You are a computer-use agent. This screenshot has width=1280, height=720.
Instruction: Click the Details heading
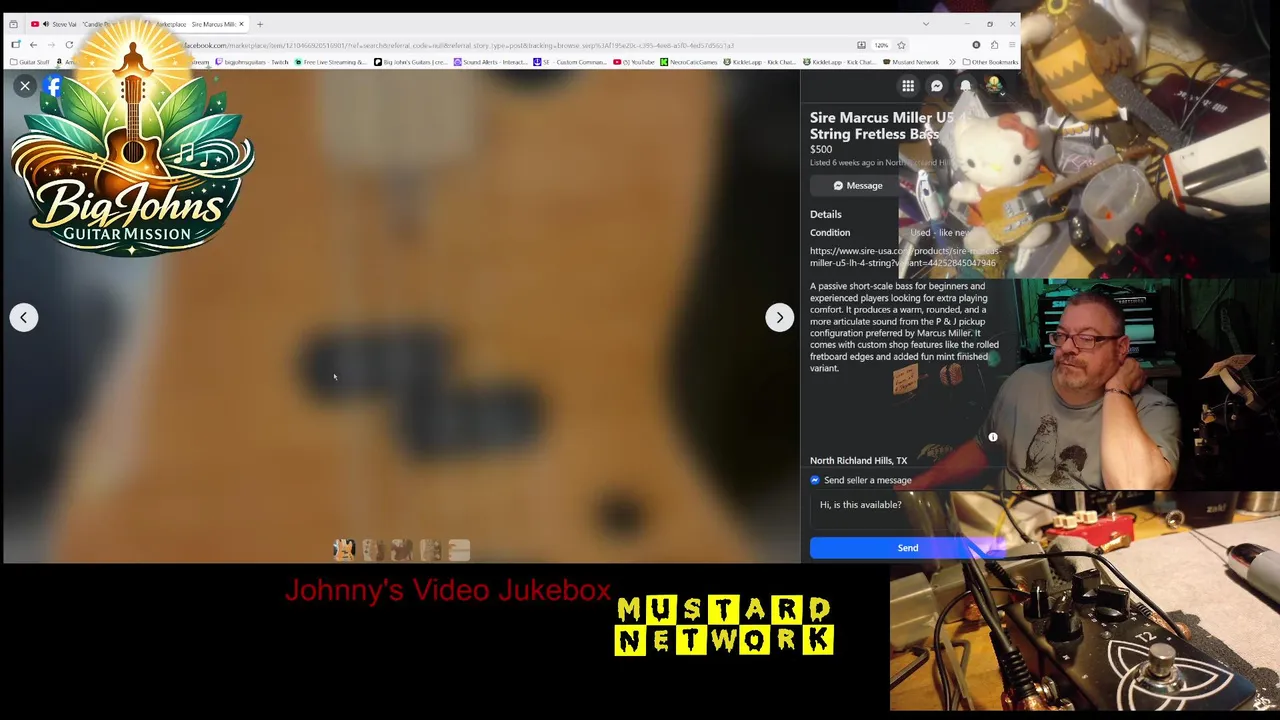(826, 214)
